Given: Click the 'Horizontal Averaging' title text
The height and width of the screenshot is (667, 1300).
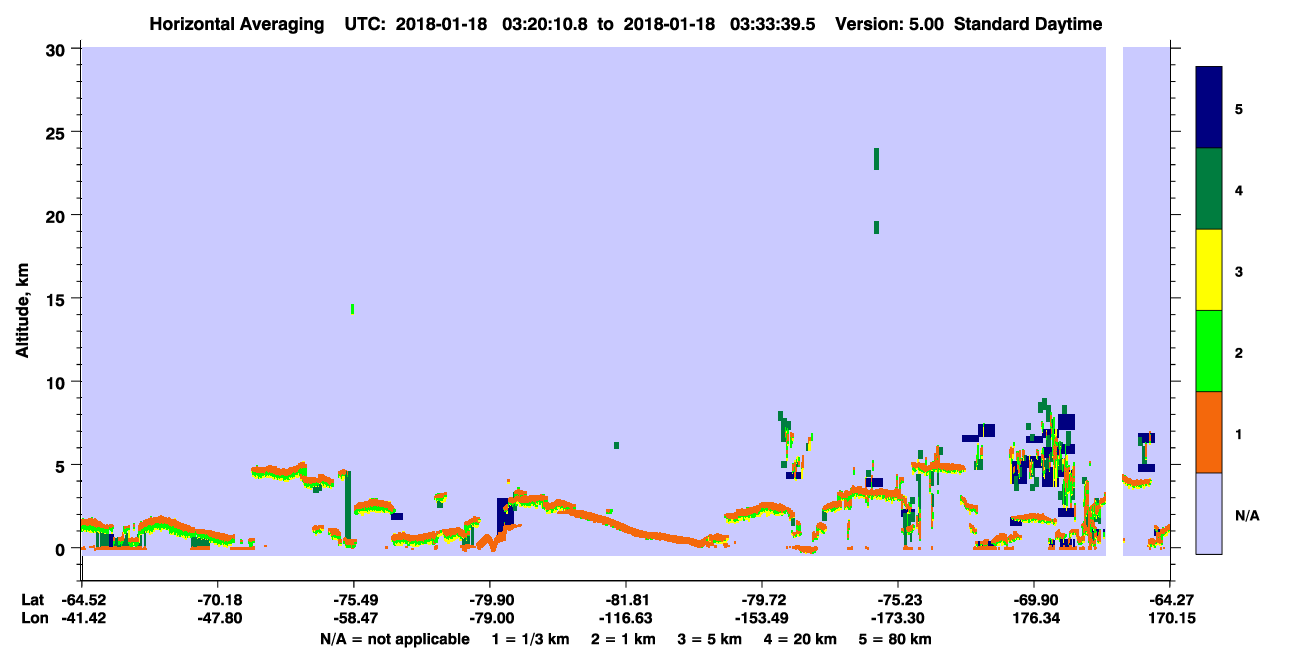Looking at the screenshot, I should (x=235, y=24).
